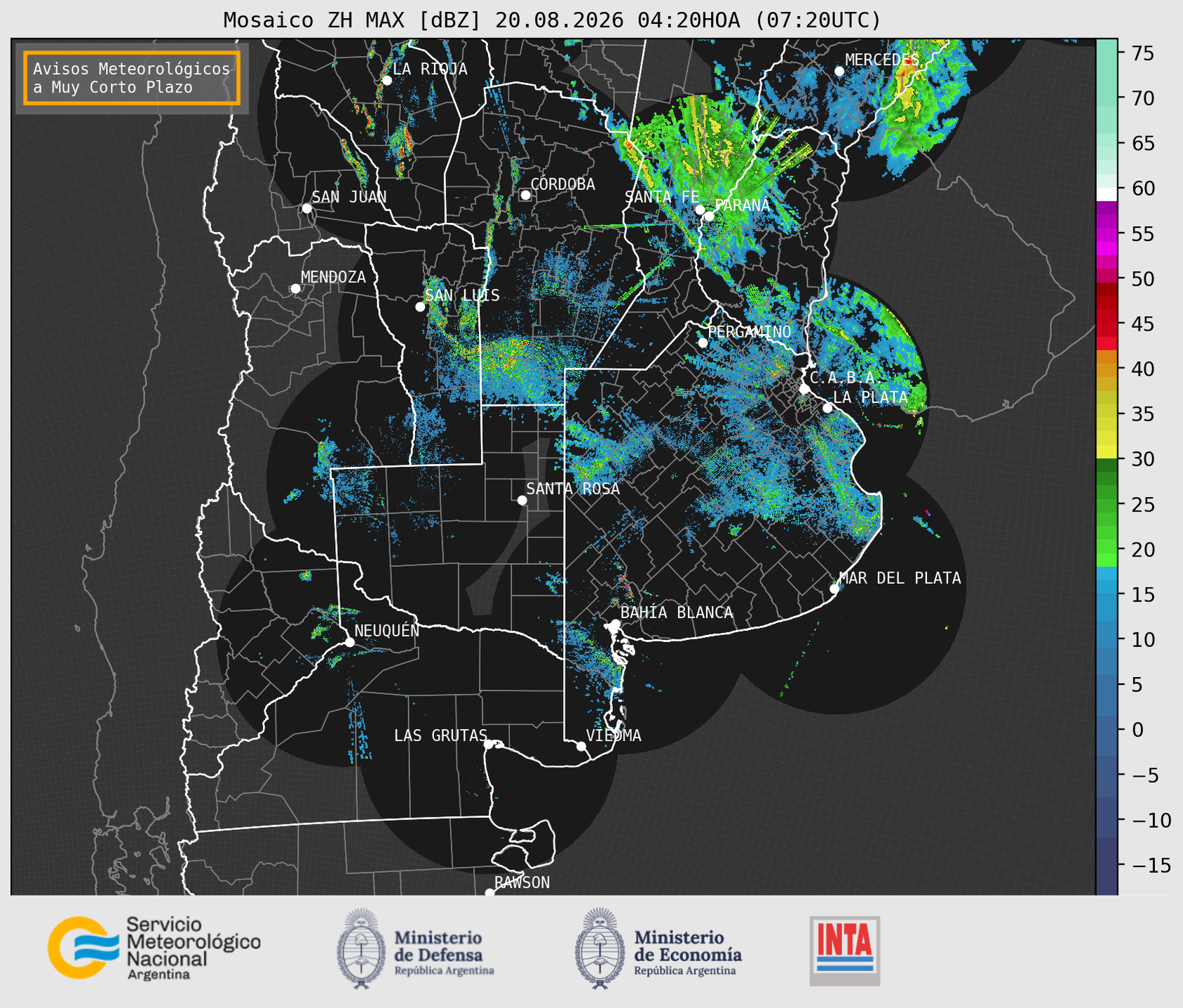1183x1008 pixels.
Task: Click the Bahía Blanca city marker
Action: tap(615, 624)
